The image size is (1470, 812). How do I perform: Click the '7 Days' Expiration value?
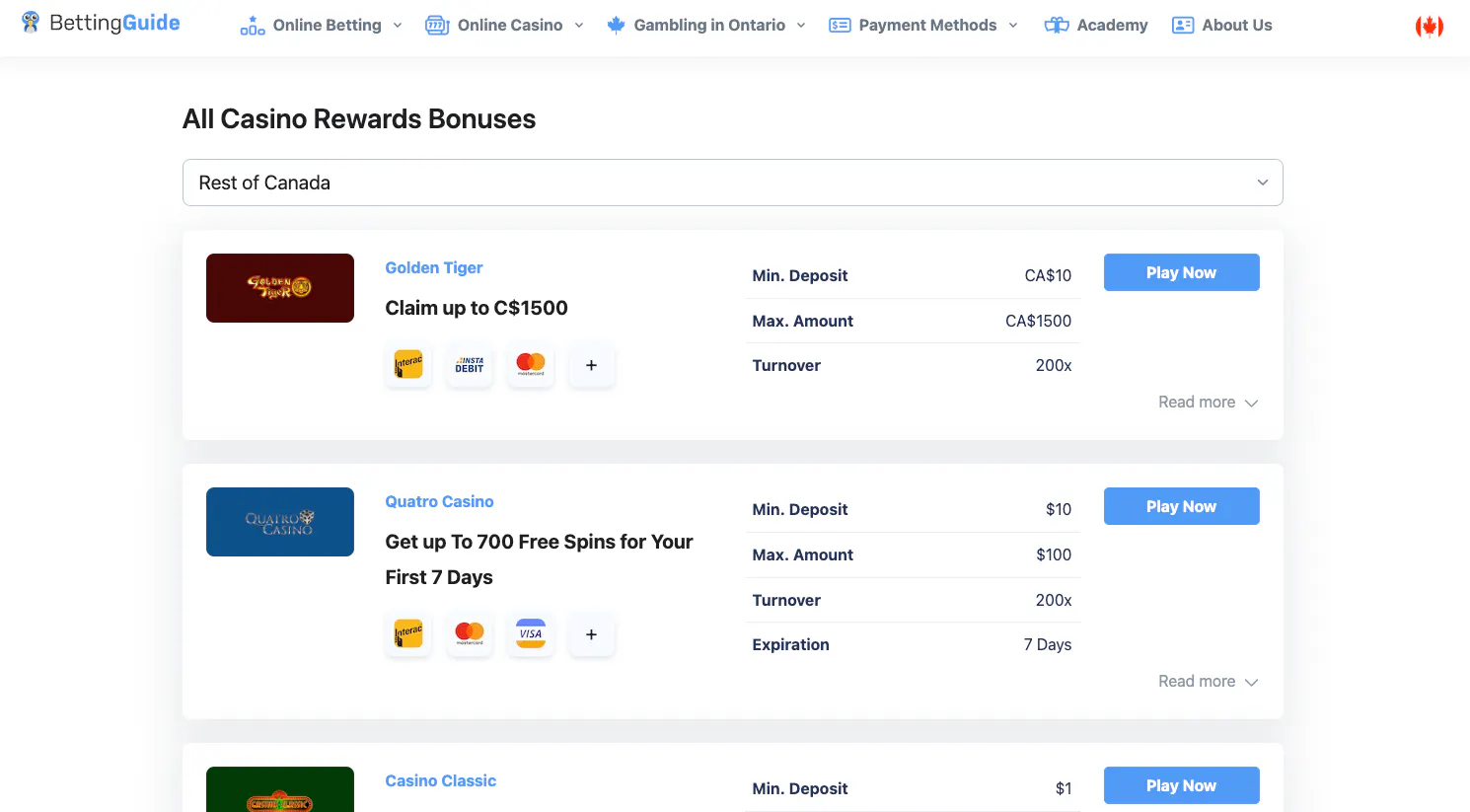point(1048,644)
